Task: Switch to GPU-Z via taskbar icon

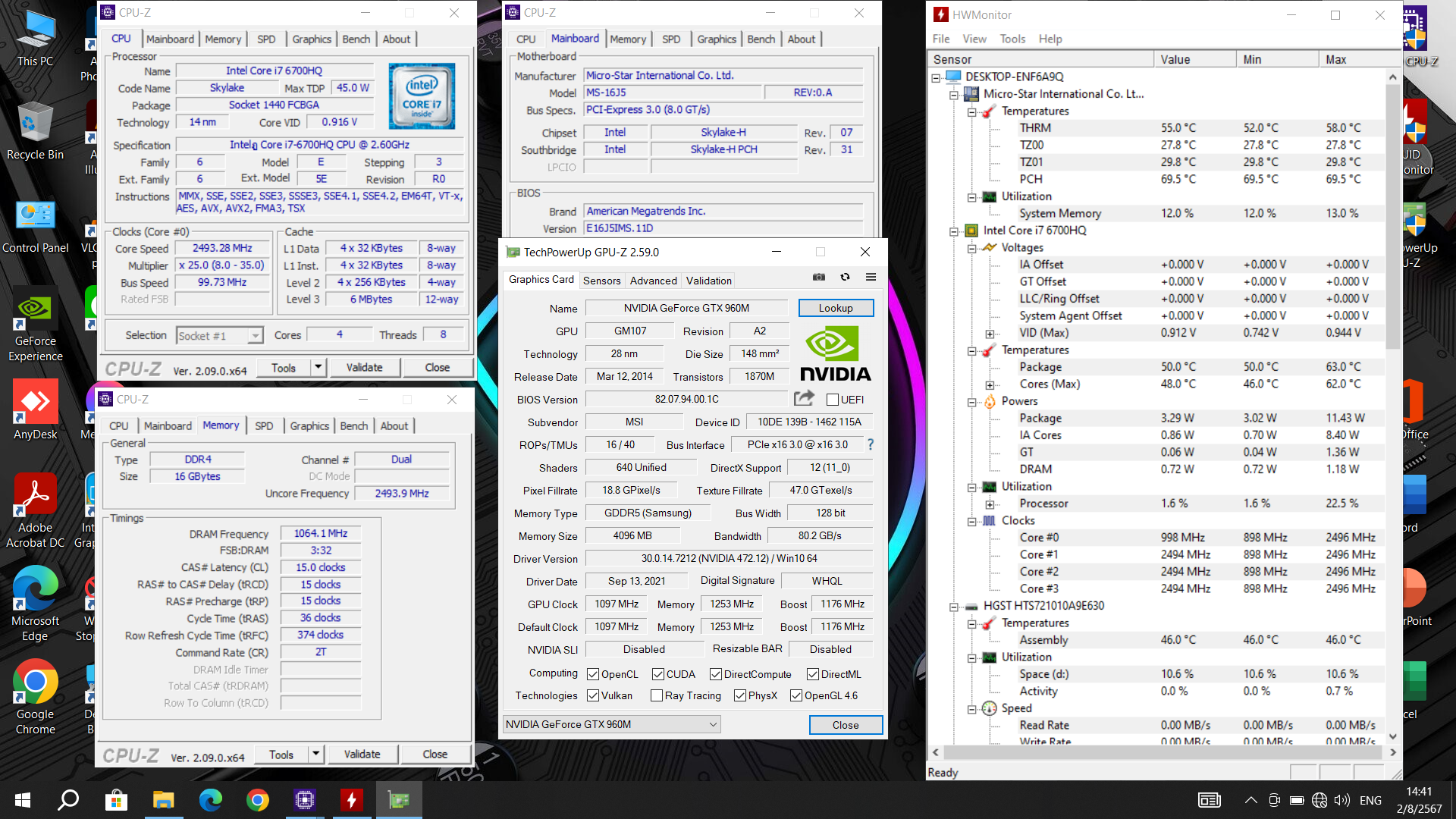Action: tap(399, 800)
